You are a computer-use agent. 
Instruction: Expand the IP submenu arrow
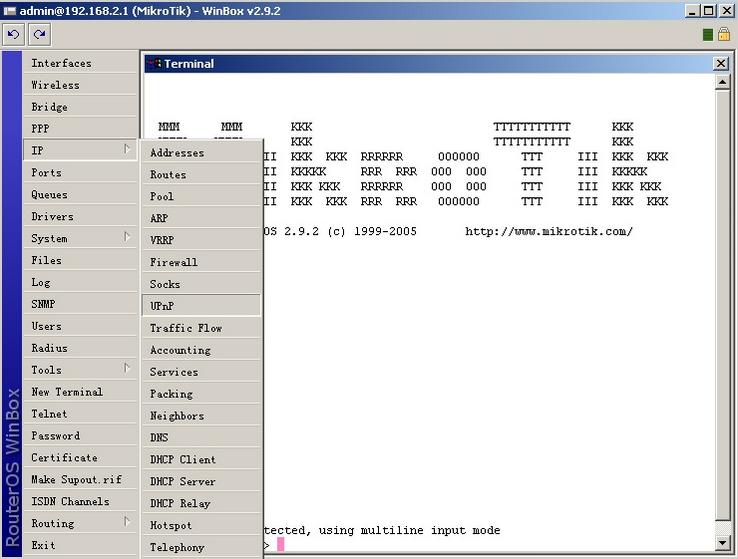[127, 150]
